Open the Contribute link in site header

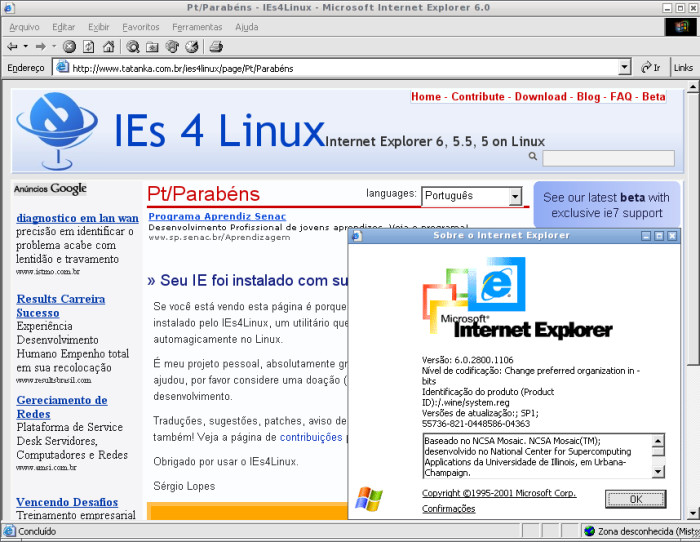[x=478, y=96]
